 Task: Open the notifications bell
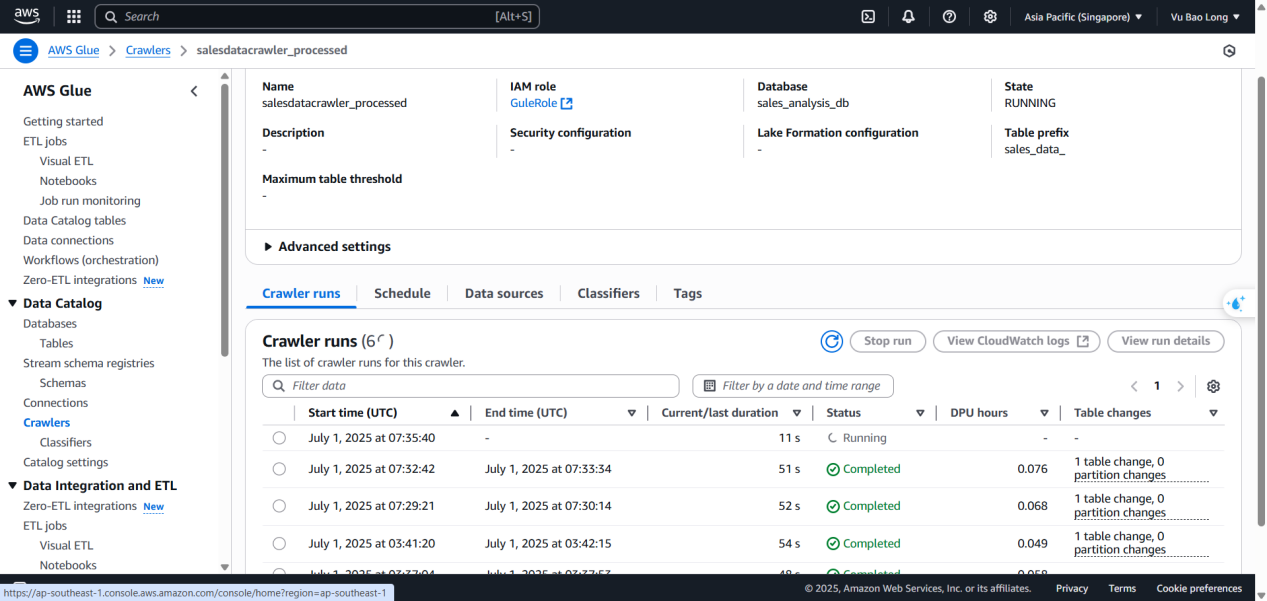tap(908, 17)
